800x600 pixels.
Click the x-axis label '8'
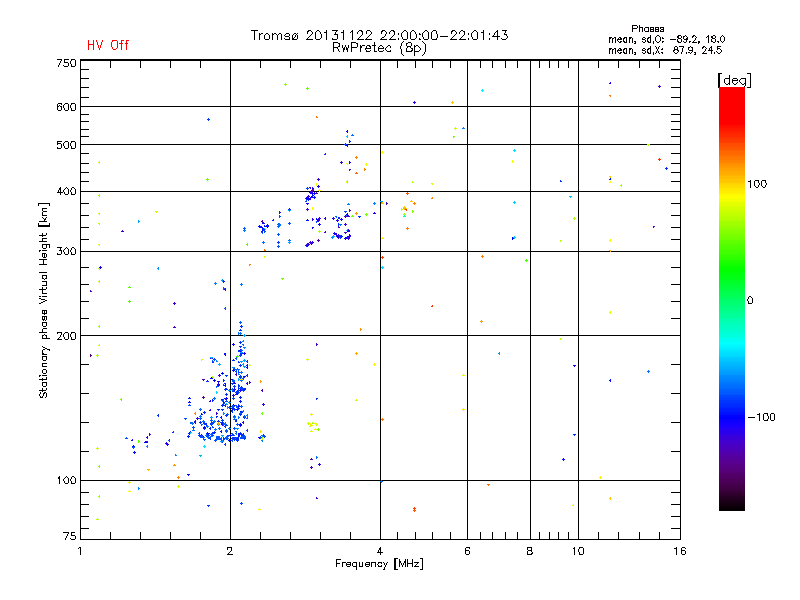tap(530, 551)
